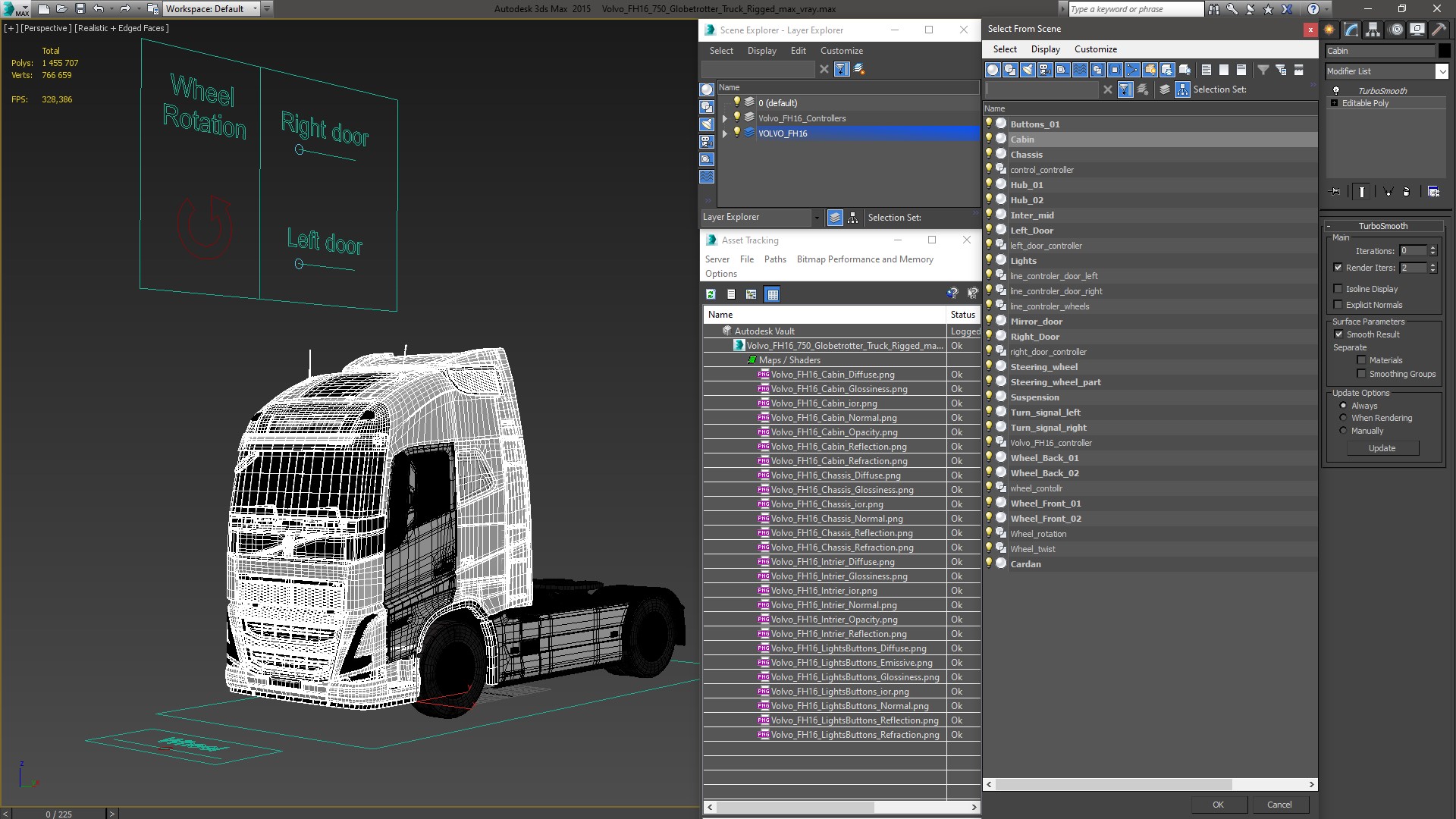Expand the VOLVO_FH16 layer tree
This screenshot has height=819, width=1456.
tap(723, 133)
